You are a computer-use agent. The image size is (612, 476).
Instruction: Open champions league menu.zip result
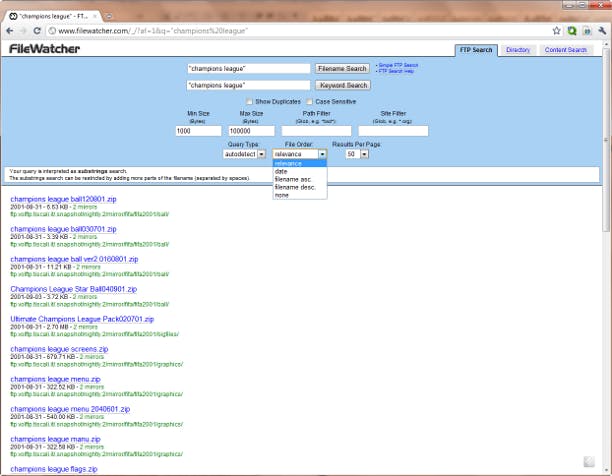tap(55, 379)
